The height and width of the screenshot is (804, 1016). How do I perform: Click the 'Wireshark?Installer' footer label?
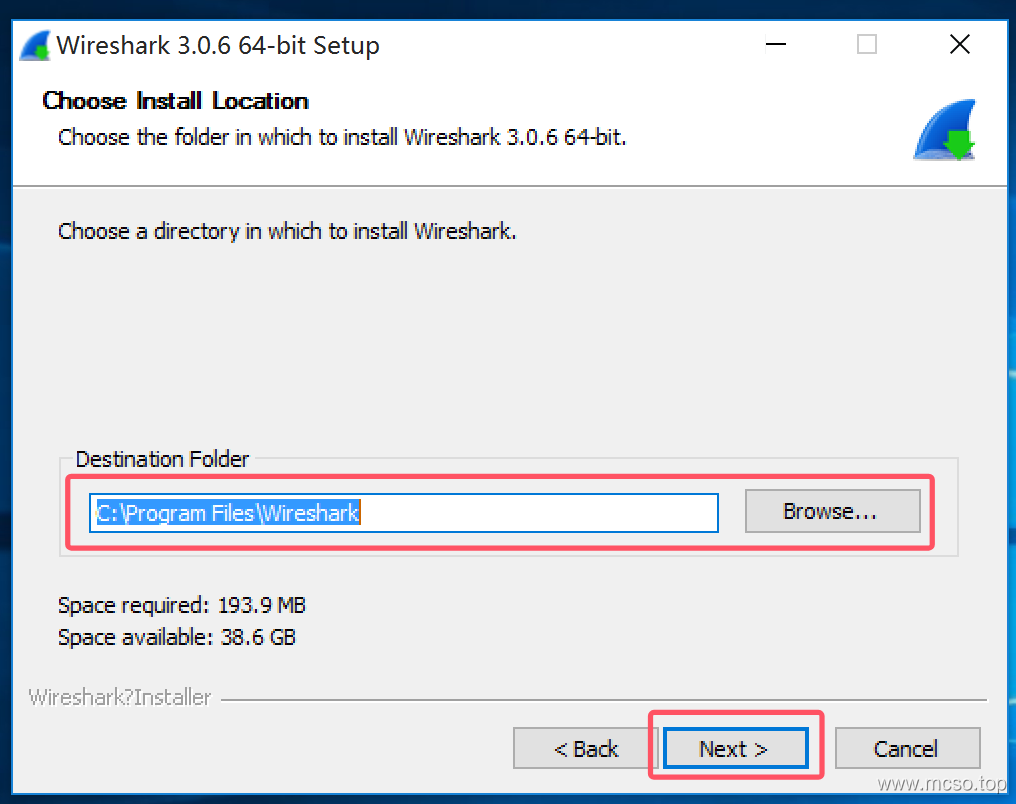pyautogui.click(x=120, y=697)
